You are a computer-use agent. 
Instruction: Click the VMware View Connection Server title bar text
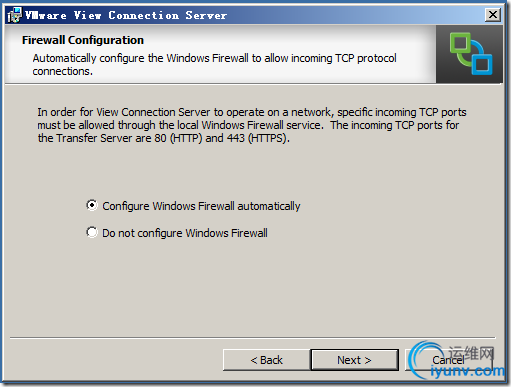click(126, 15)
